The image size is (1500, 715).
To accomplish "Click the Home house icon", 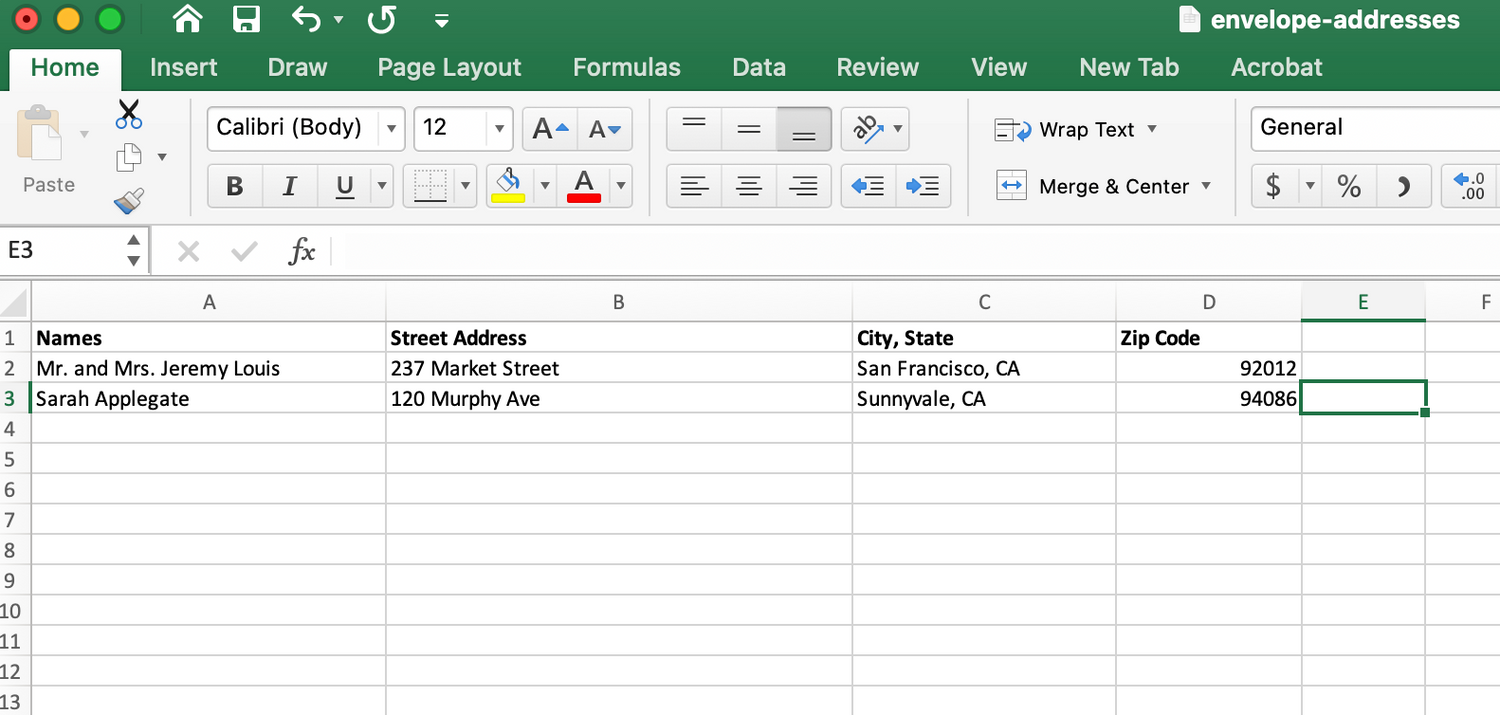I will point(187,19).
